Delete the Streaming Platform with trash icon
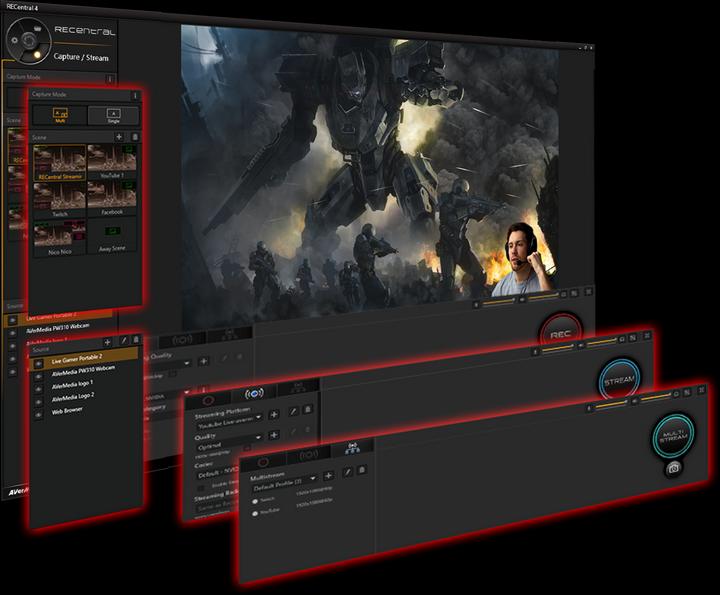The height and width of the screenshot is (595, 720). coord(308,409)
